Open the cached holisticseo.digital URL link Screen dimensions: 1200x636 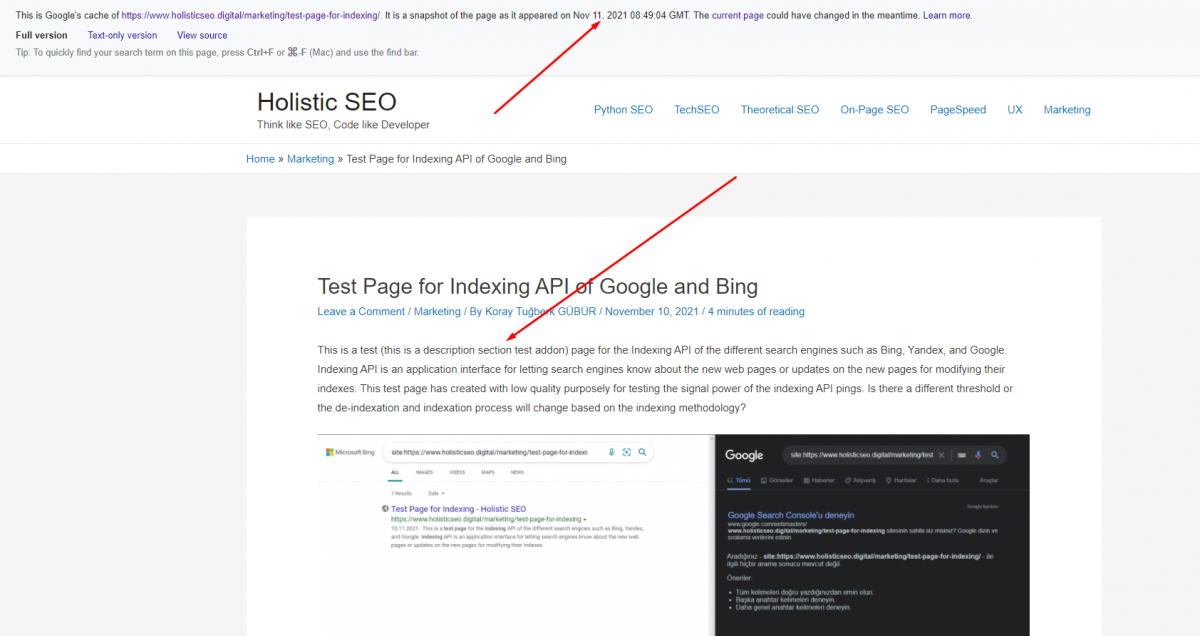tap(251, 15)
